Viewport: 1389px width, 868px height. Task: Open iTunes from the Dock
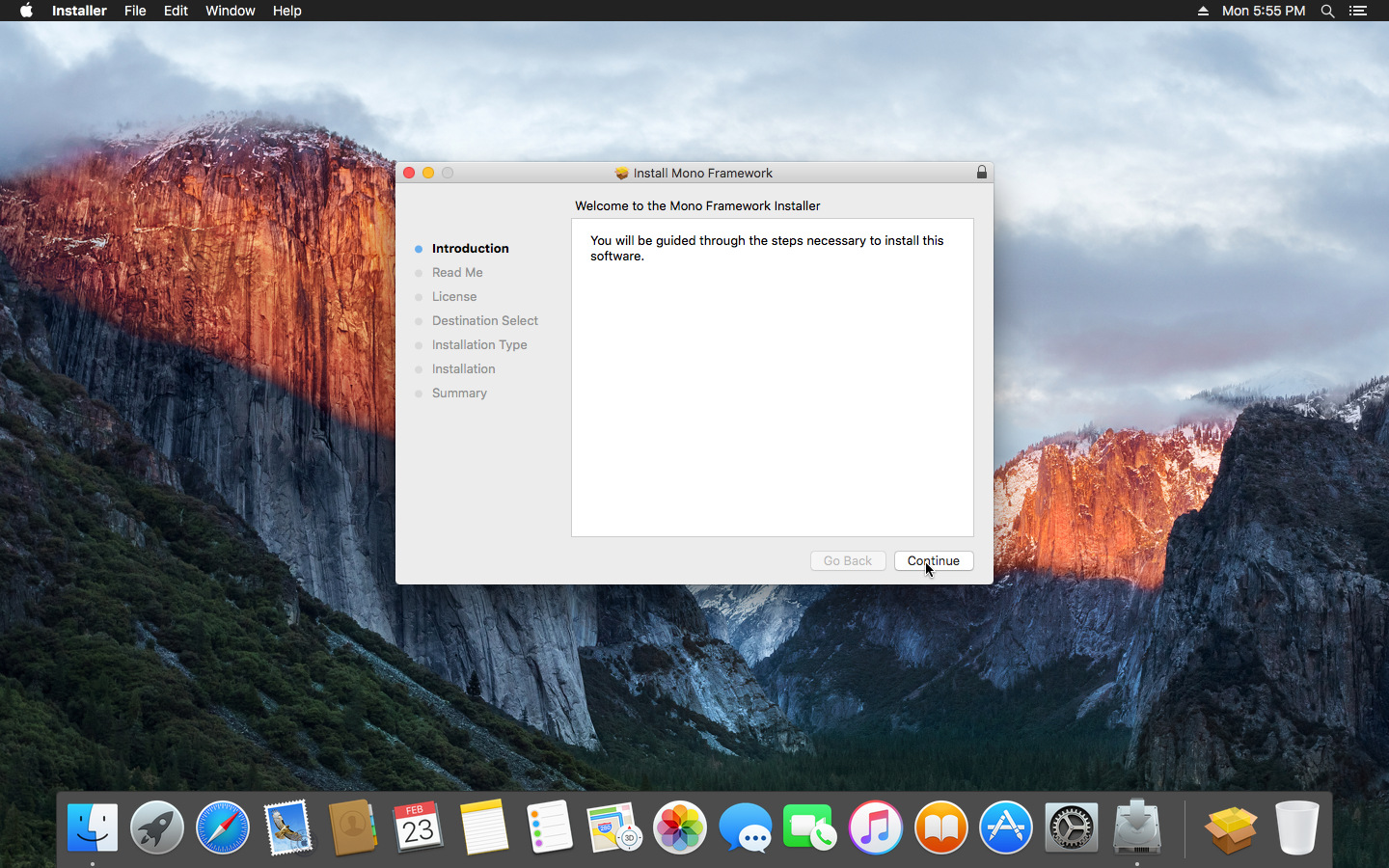(876, 828)
